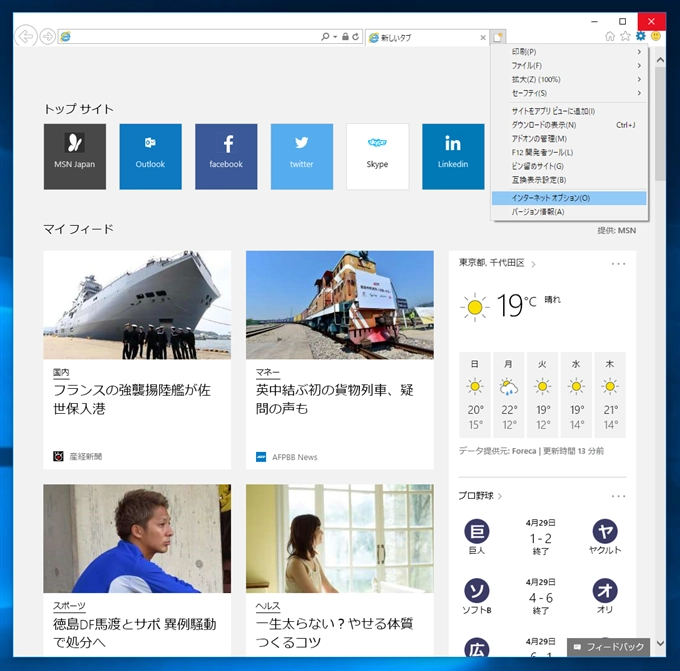Choose 互換表示設定(B) menu item
Viewport: 680px width, 671px height.
[x=569, y=180]
